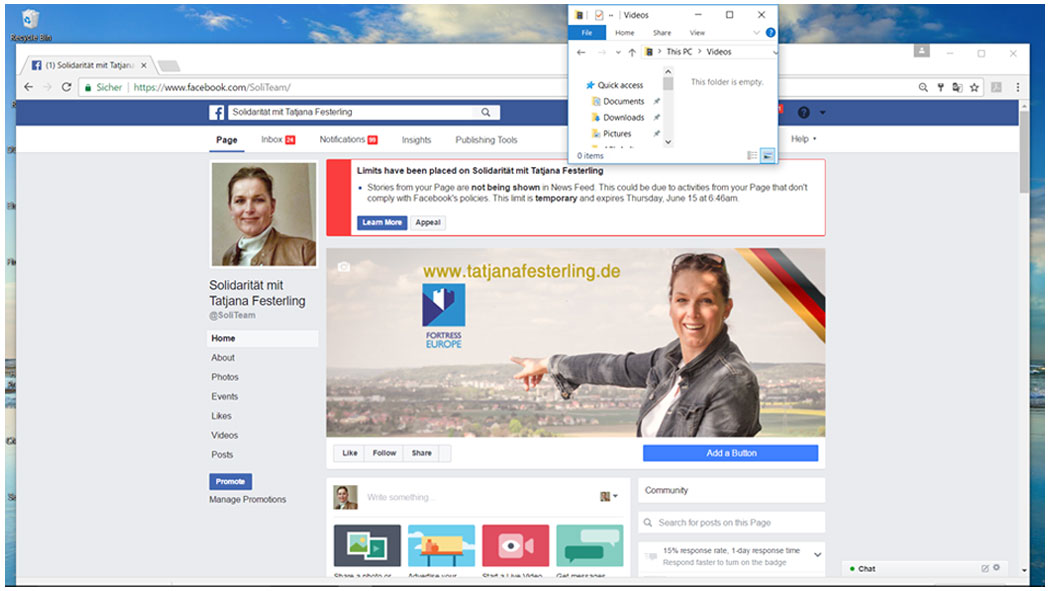Click the key password icon in the address bar
1050x591 pixels.
click(x=940, y=87)
